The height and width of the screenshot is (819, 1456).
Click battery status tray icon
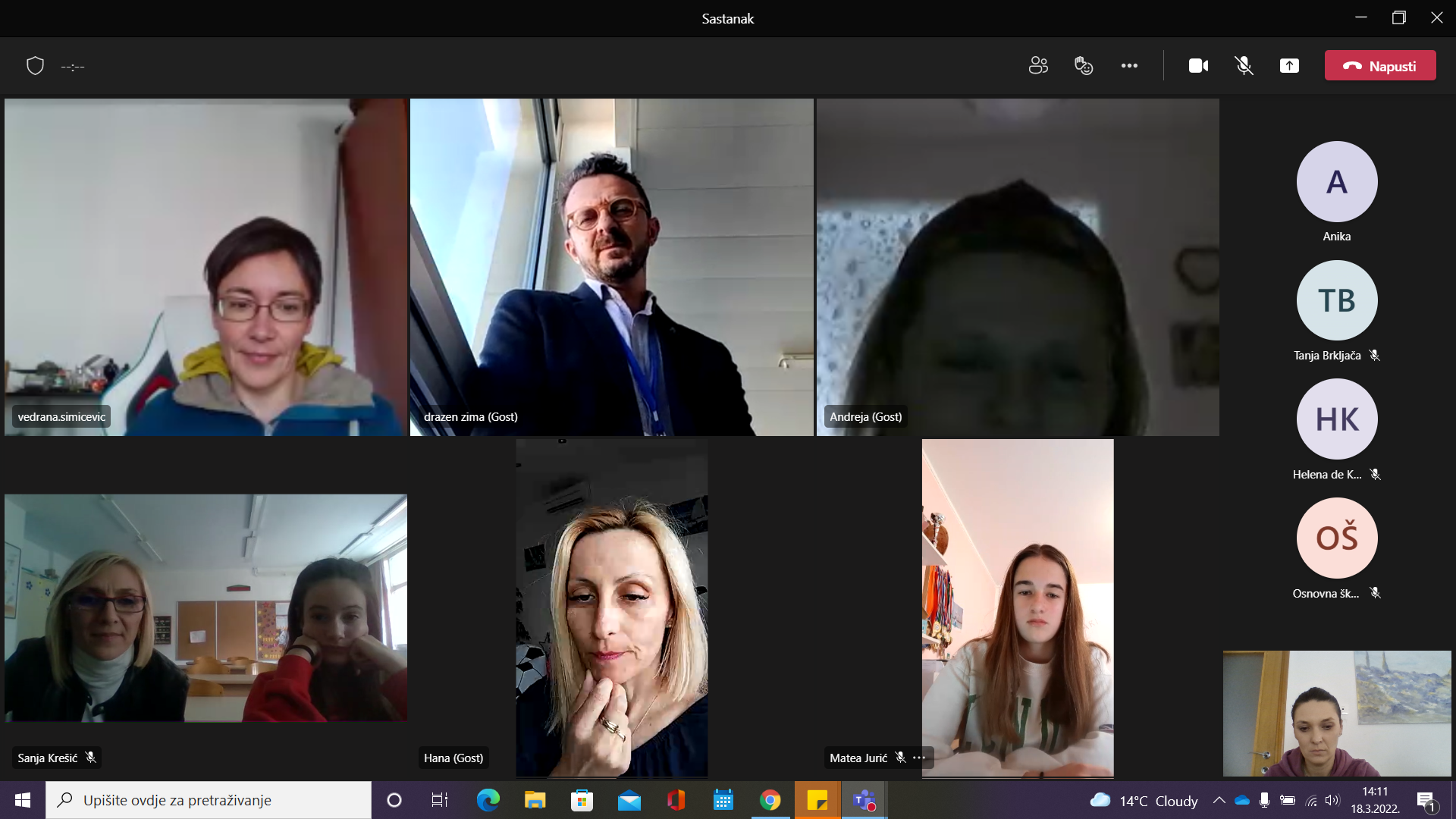[x=1288, y=800]
